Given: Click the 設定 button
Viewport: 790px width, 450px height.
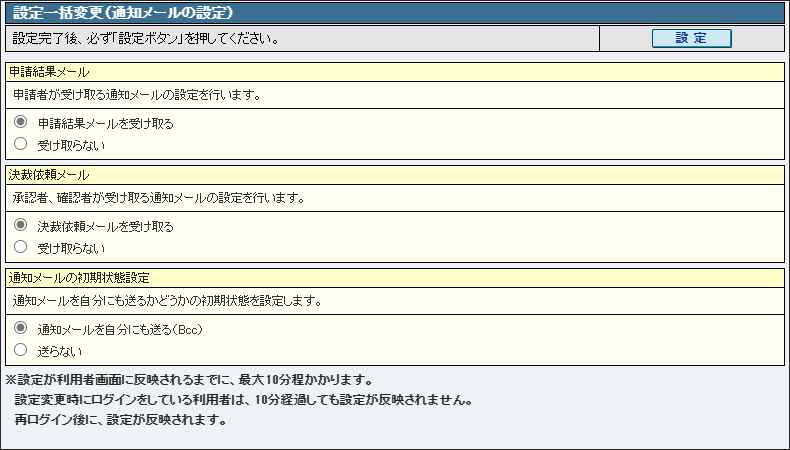Looking at the screenshot, I should point(691,38).
